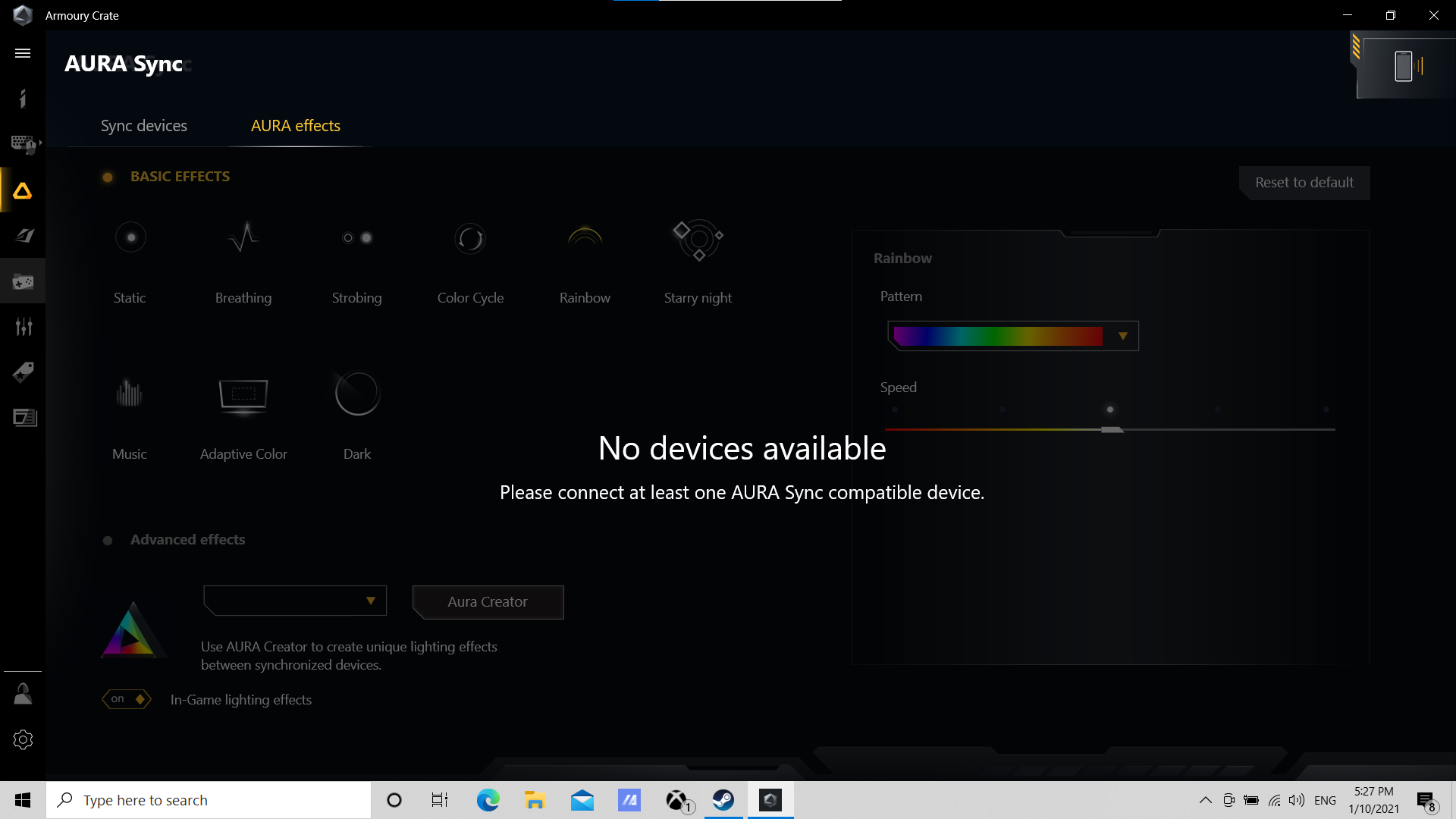Switch to the AURA effects tab
This screenshot has width=1456, height=819.
(x=296, y=126)
